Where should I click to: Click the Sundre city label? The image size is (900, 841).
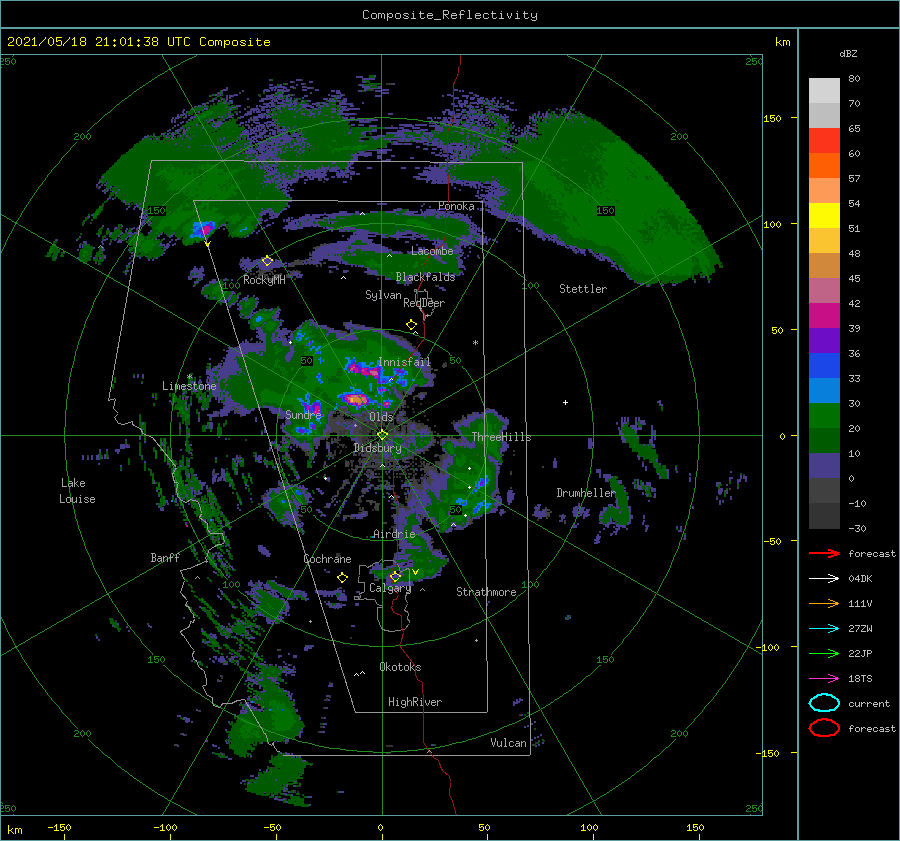304,414
